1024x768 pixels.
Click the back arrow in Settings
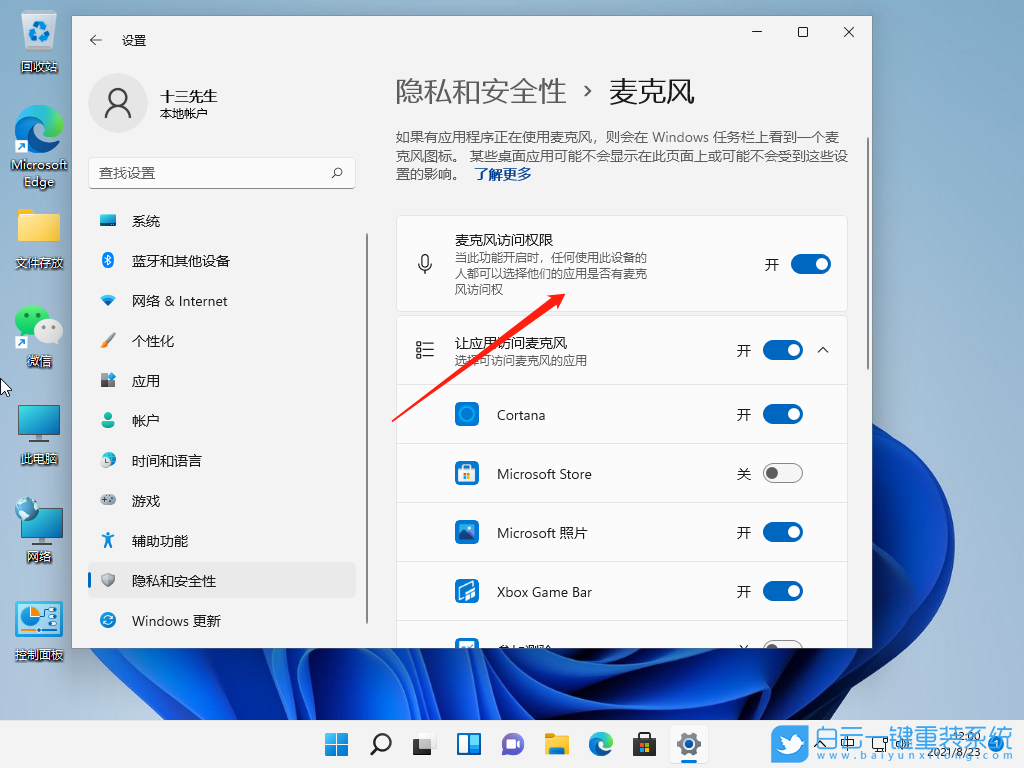point(95,40)
